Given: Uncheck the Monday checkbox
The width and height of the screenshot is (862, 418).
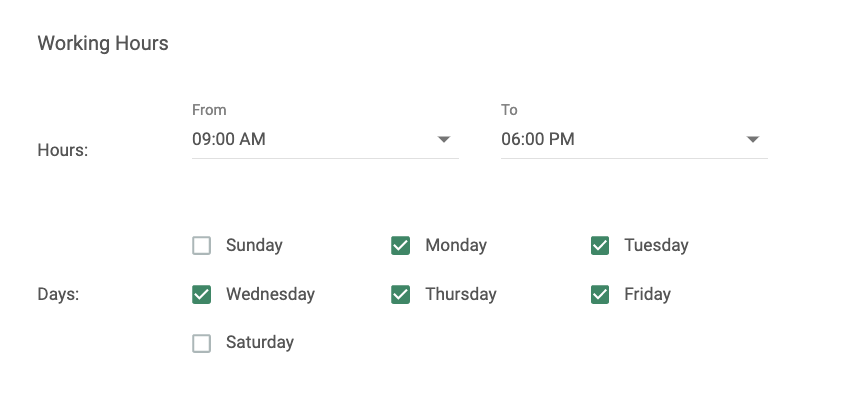Looking at the screenshot, I should pos(400,245).
